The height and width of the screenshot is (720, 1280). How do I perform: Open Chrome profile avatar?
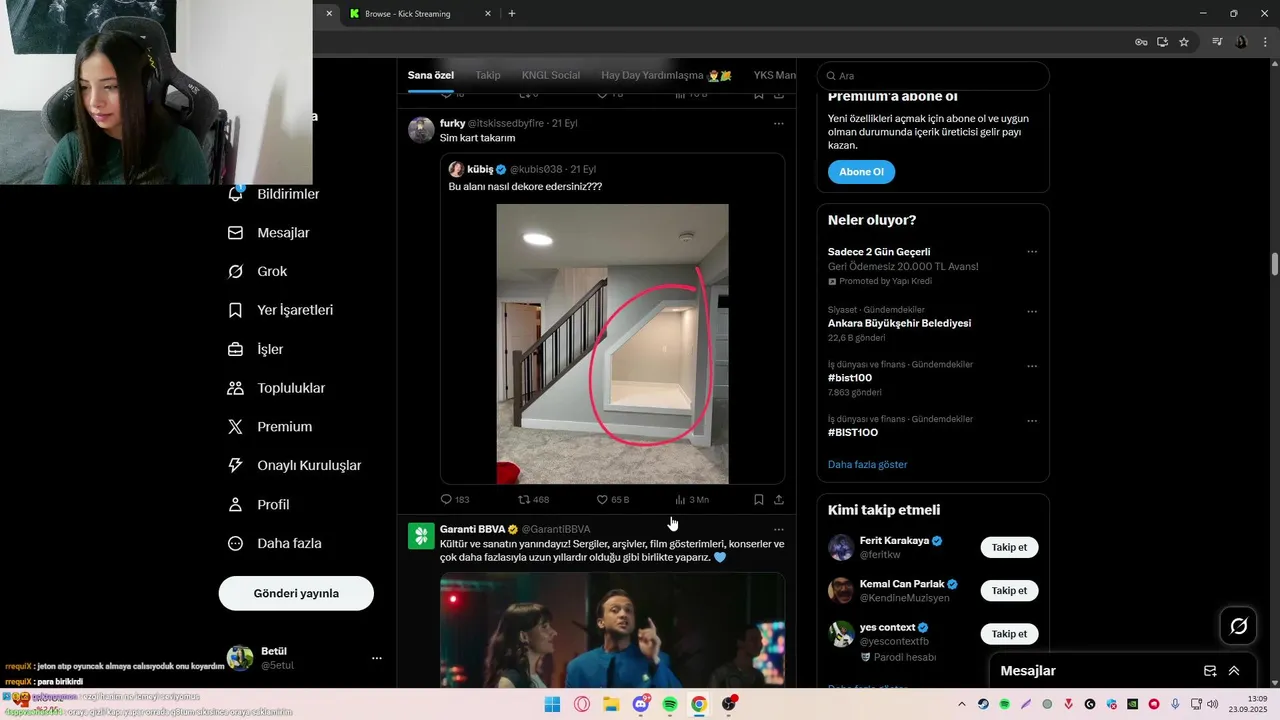(1241, 42)
